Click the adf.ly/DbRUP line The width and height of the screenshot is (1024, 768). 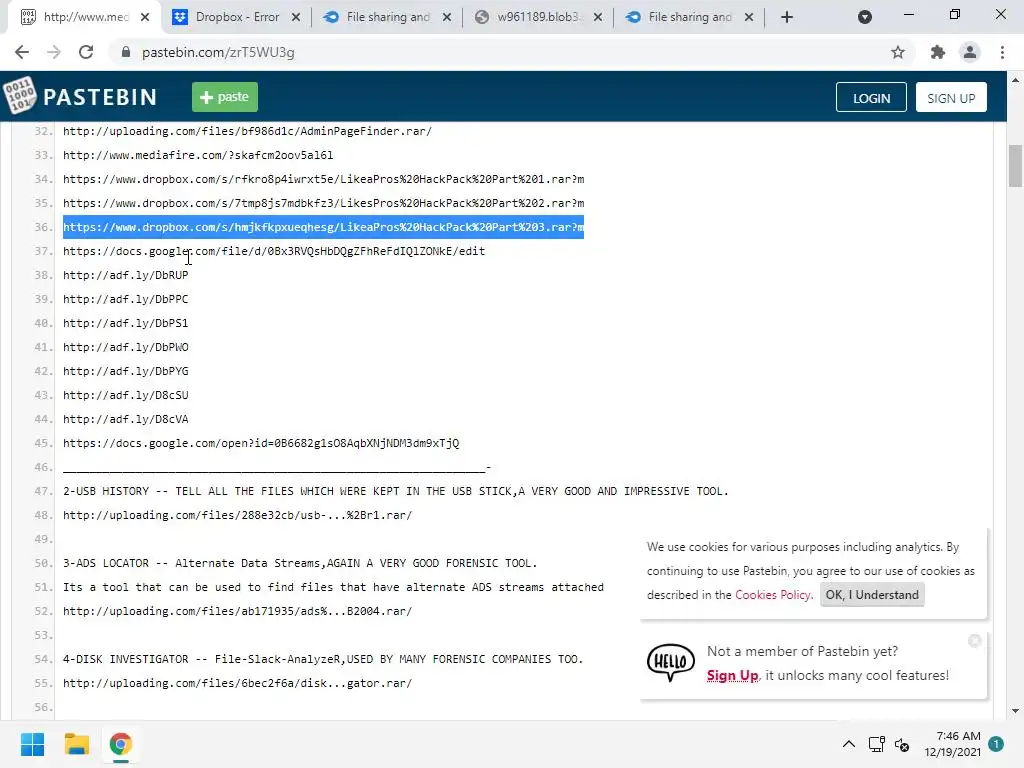(x=125, y=275)
